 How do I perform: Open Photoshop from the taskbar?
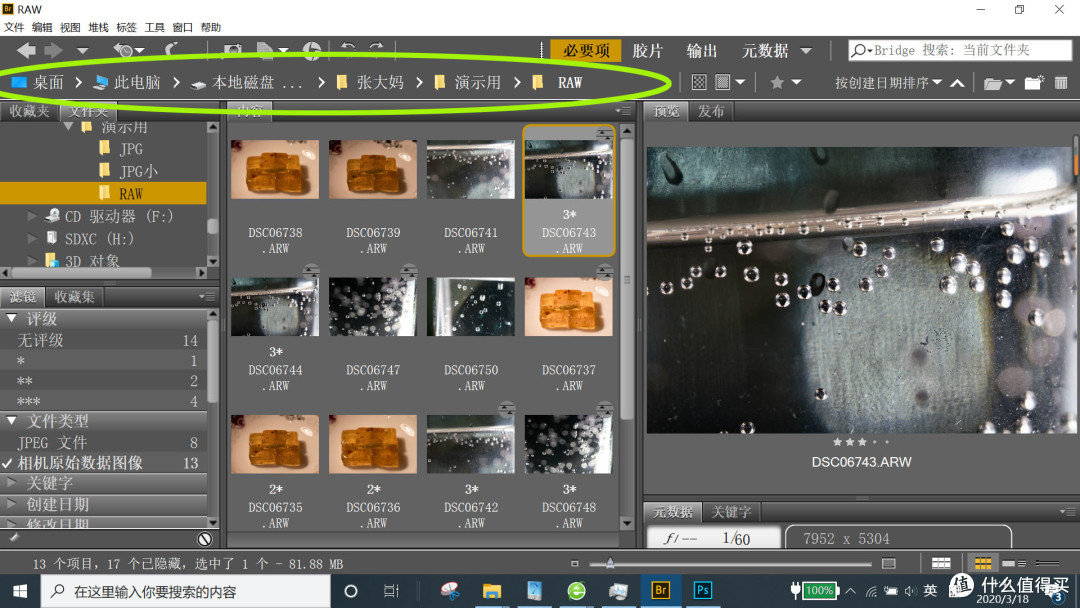tap(702, 590)
